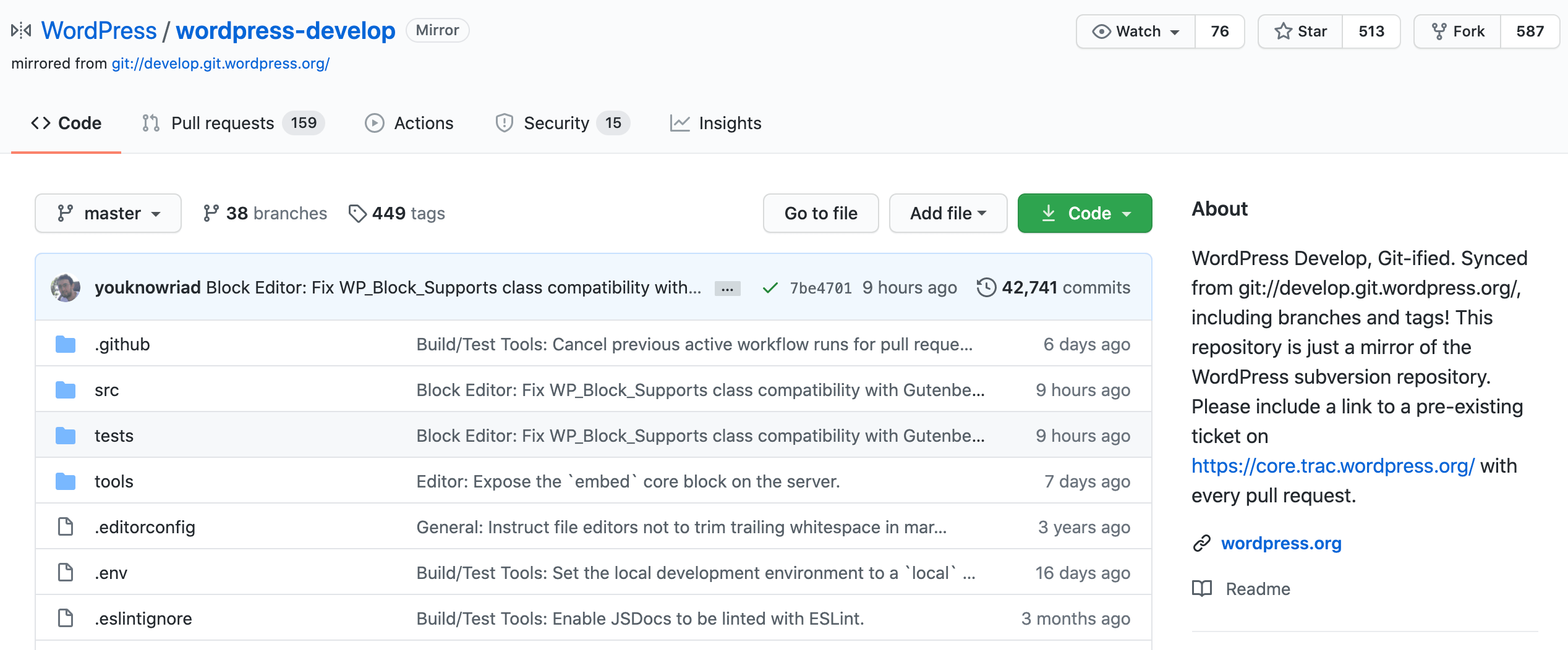This screenshot has height=650, width=1568.
Task: Click the 15 security counter badge
Action: [613, 123]
